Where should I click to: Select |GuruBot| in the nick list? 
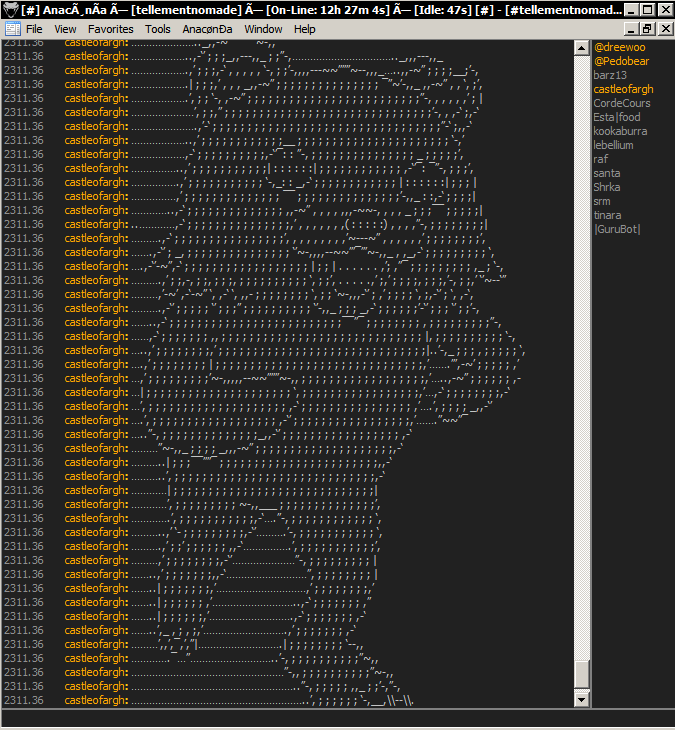[x=616, y=229]
